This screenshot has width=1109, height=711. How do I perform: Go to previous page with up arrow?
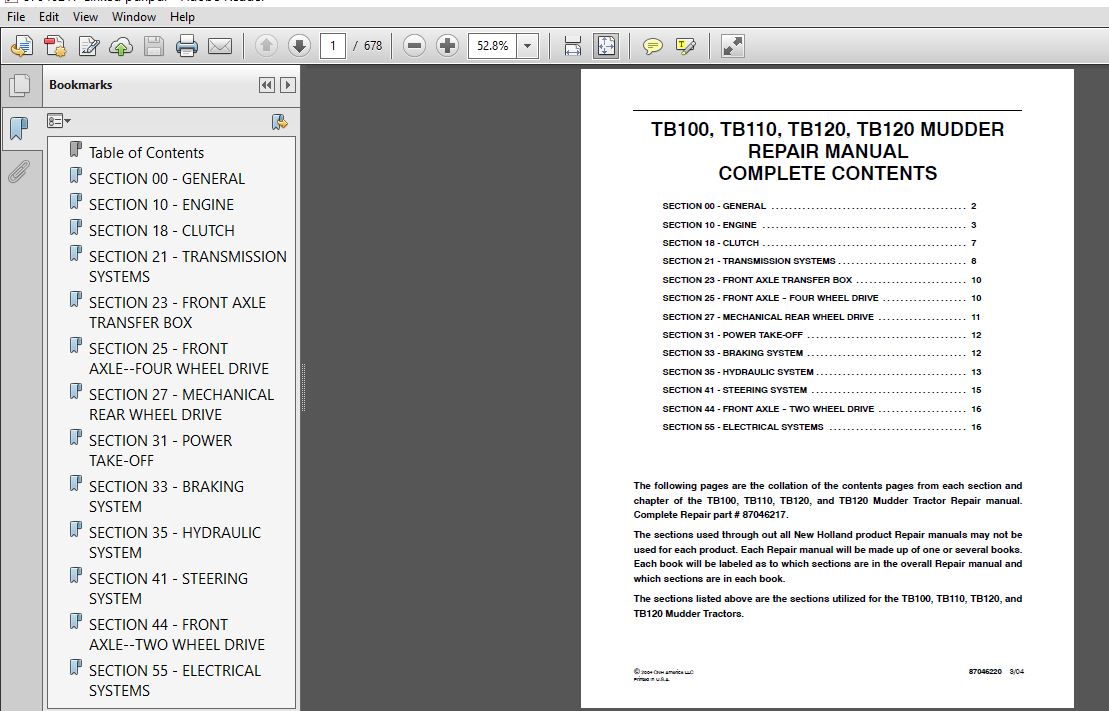click(x=267, y=46)
